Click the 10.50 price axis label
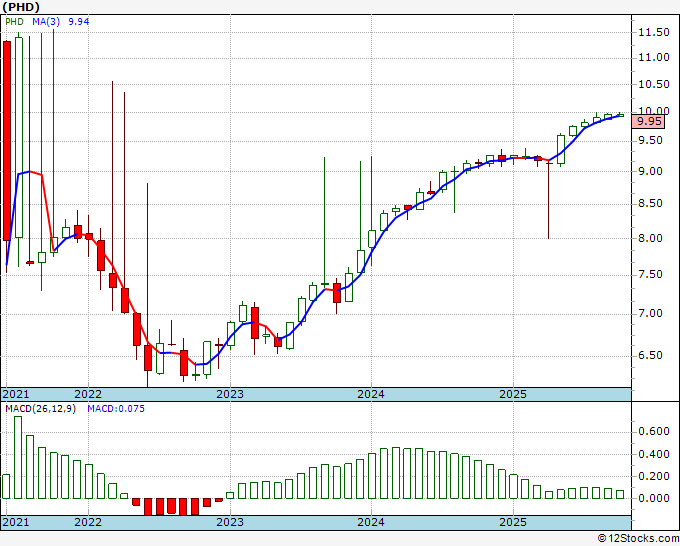680x546 pixels. (x=654, y=84)
